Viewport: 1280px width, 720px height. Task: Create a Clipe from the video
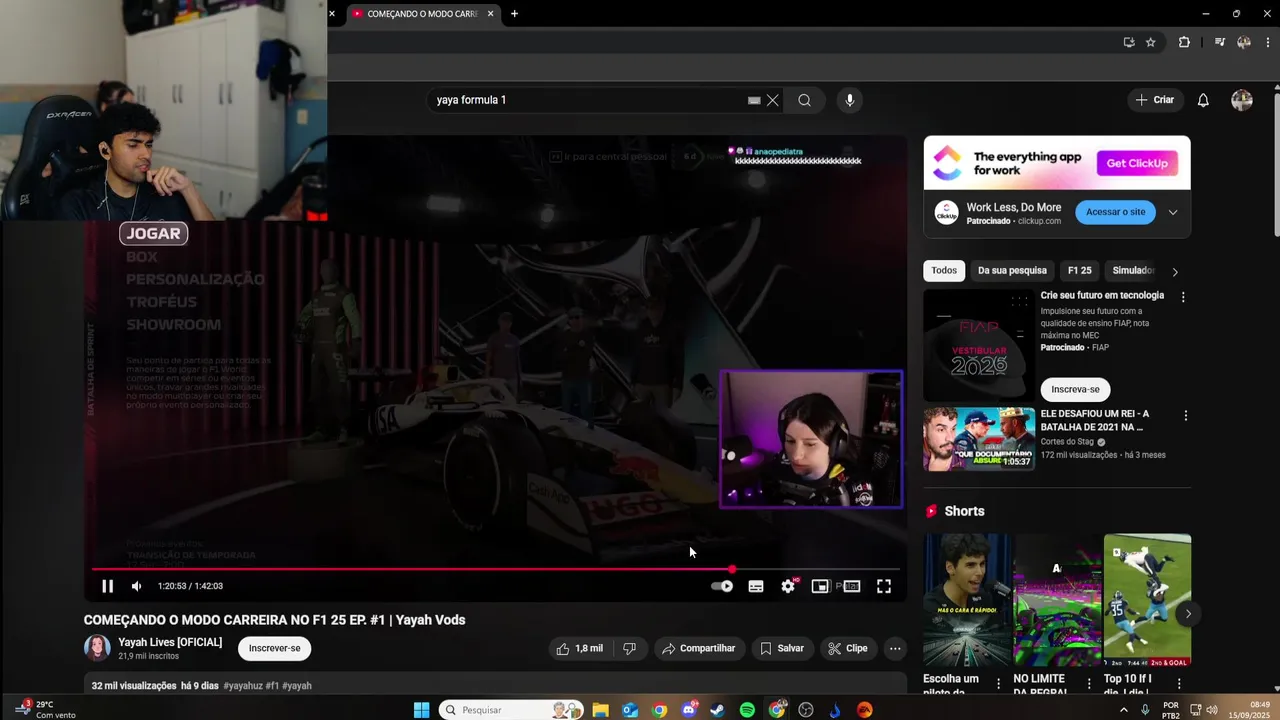[x=847, y=648]
